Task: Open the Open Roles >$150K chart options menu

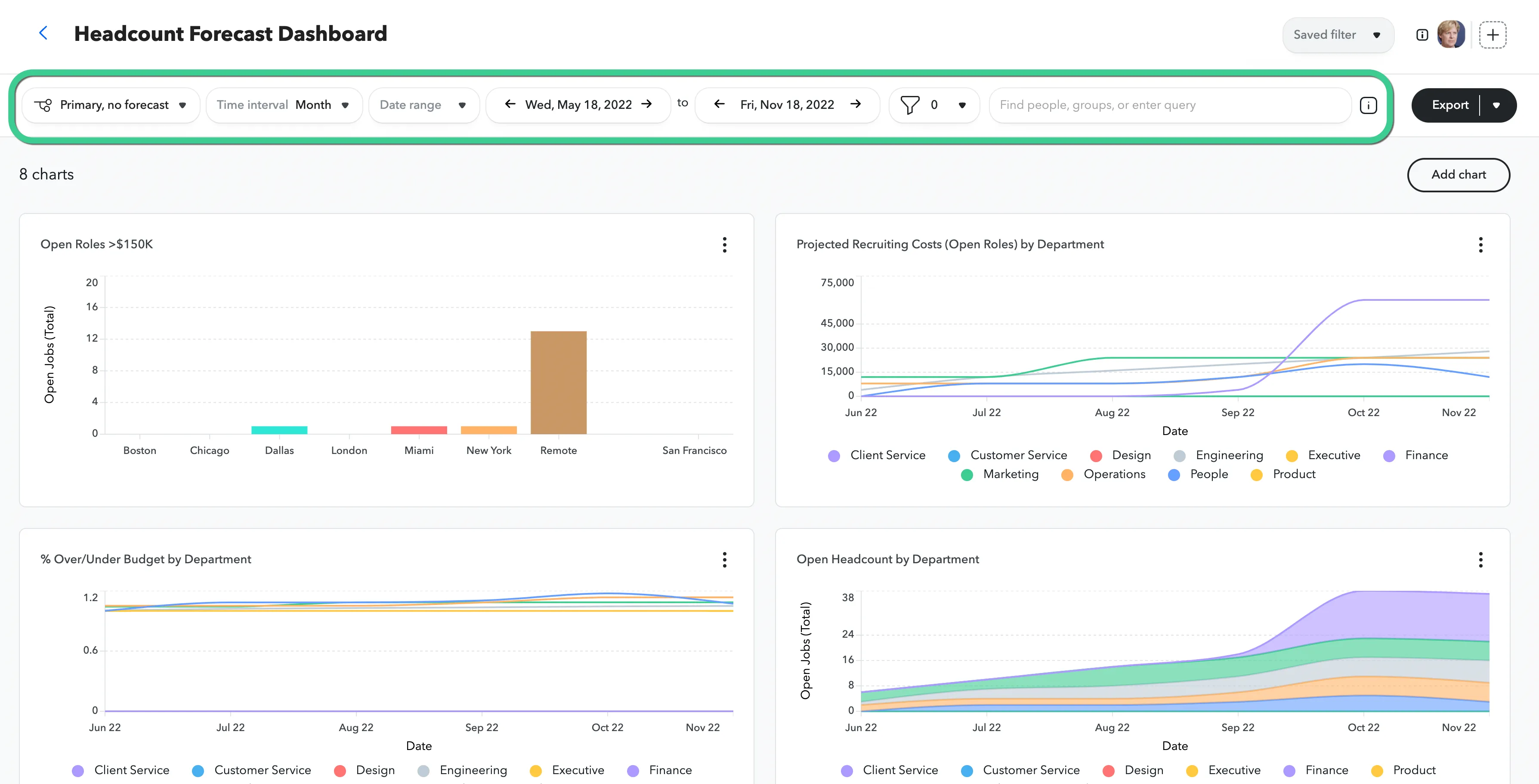Action: [x=724, y=244]
